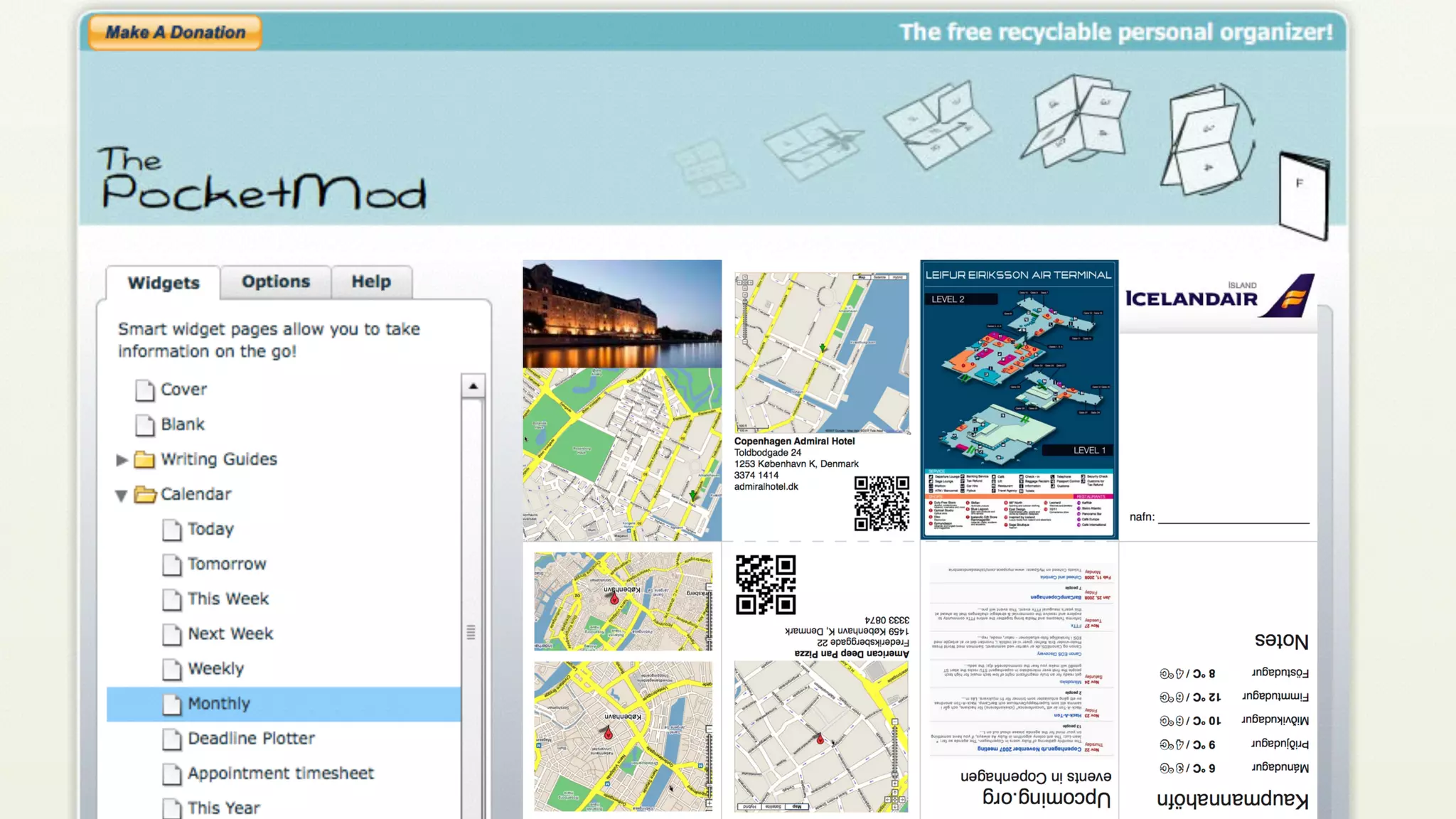Click the Copenhagen Admiral Hotel QR code
This screenshot has width=1456, height=819.
882,503
